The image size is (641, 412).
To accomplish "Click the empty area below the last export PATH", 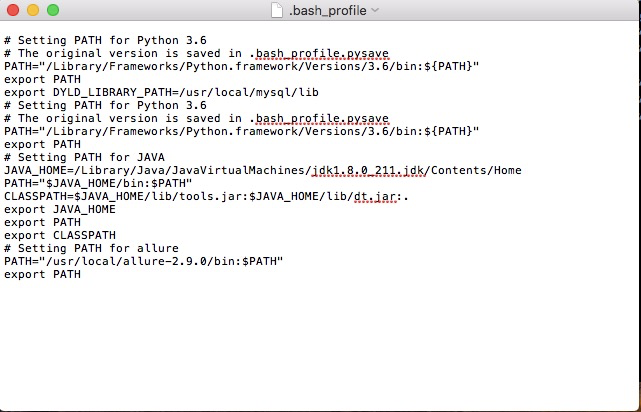I will coord(319,343).
